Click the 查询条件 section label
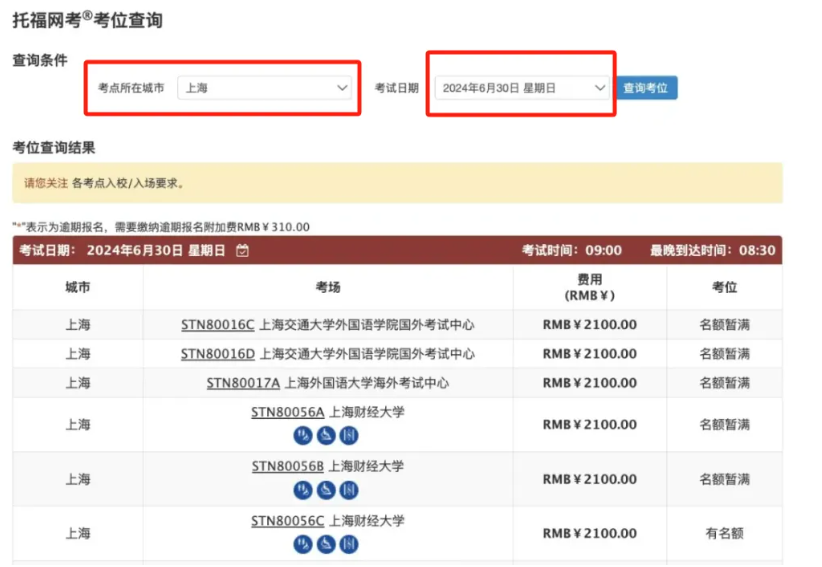 pos(40,60)
